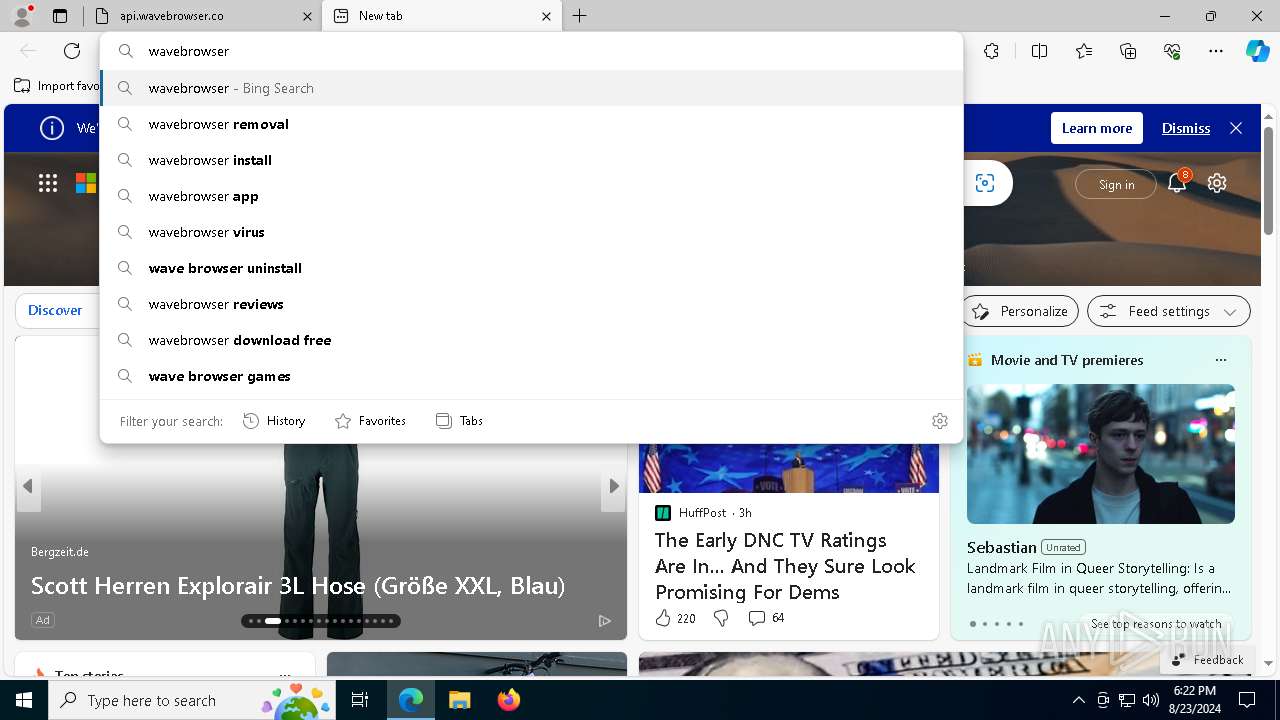
Task: Close the New tab tab
Action: (x=546, y=16)
